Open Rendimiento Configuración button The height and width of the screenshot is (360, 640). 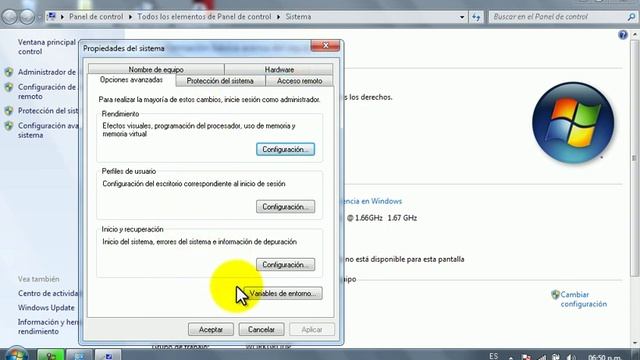(285, 149)
